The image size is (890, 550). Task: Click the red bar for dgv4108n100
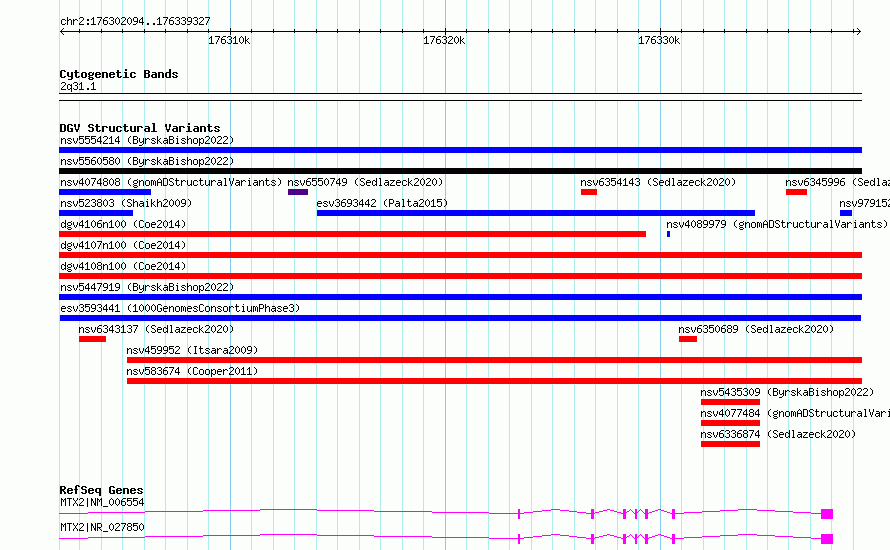pyautogui.click(x=460, y=276)
